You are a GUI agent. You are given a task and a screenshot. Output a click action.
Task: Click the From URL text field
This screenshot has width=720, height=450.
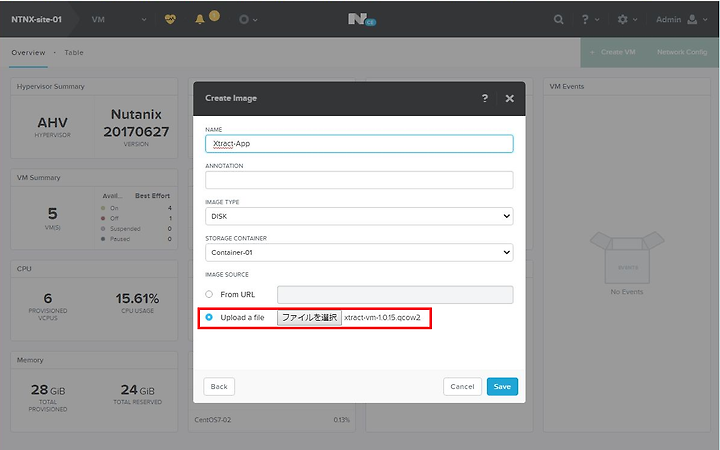coord(395,295)
